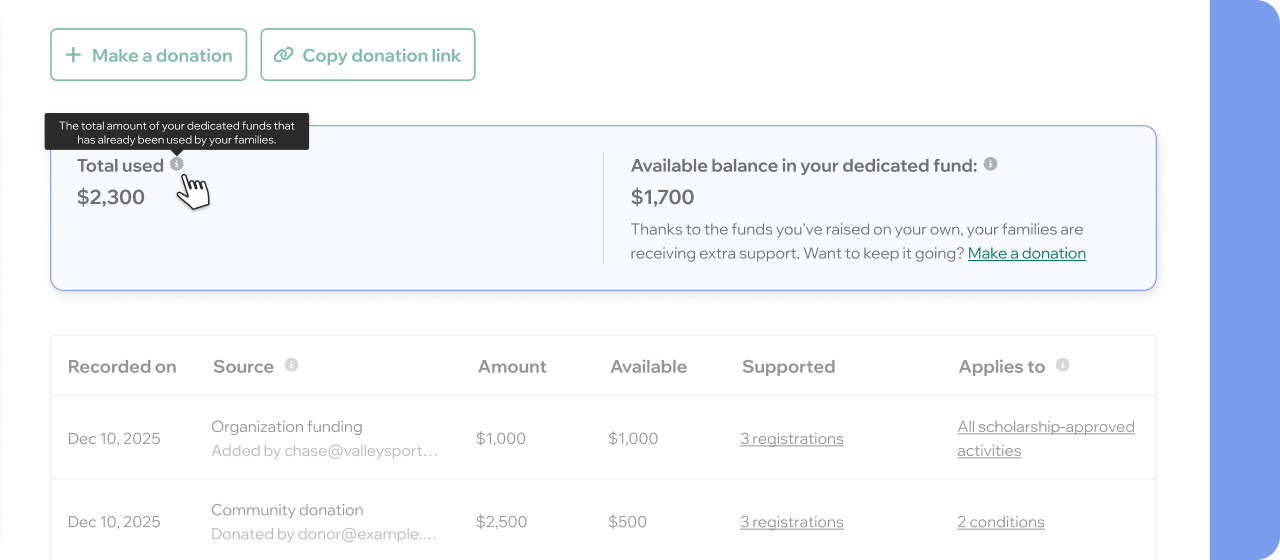Open the green Make a donation text link

point(1026,253)
